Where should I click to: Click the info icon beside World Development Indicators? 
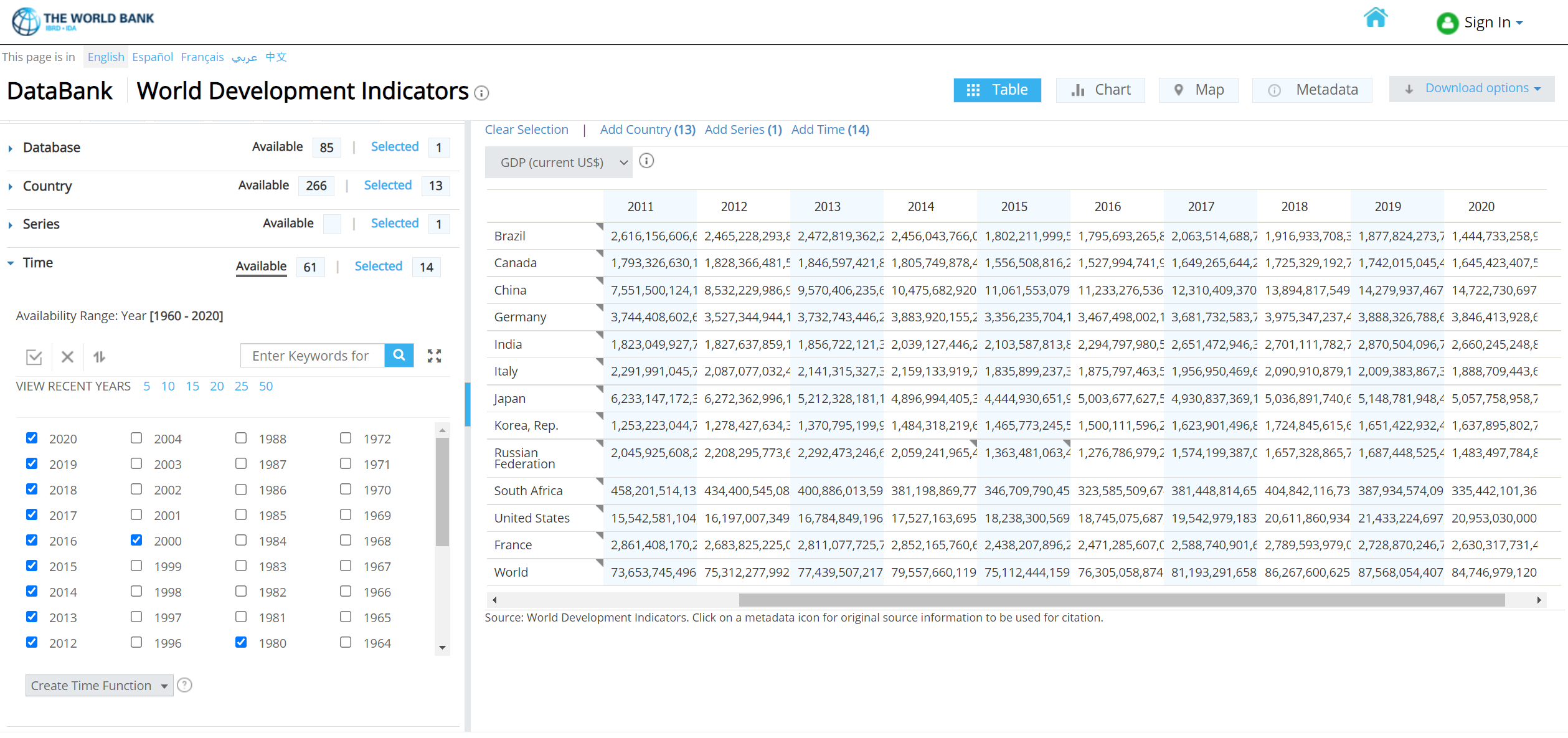[481, 93]
